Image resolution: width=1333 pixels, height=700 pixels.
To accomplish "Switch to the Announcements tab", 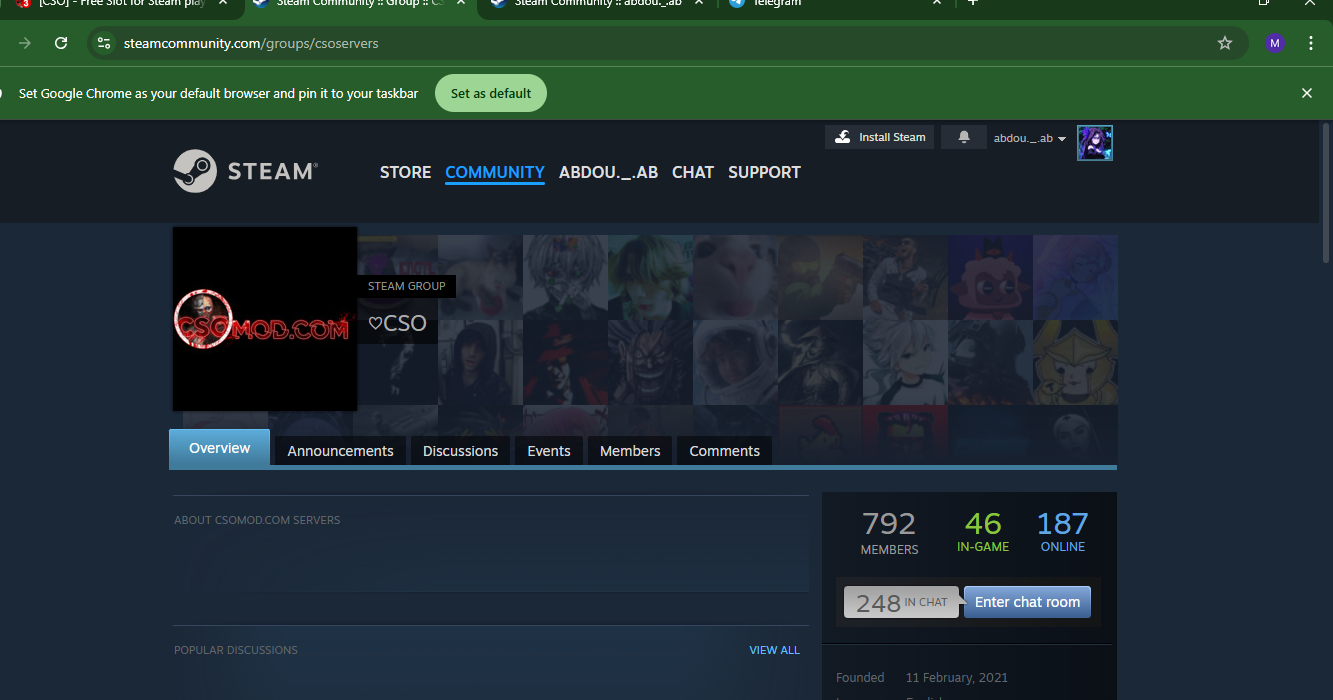I will point(340,451).
